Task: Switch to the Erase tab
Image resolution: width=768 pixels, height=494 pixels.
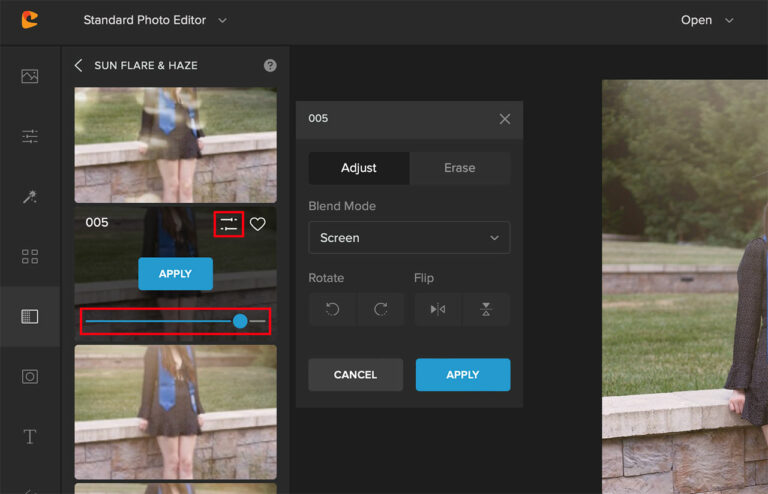Action: coord(459,168)
